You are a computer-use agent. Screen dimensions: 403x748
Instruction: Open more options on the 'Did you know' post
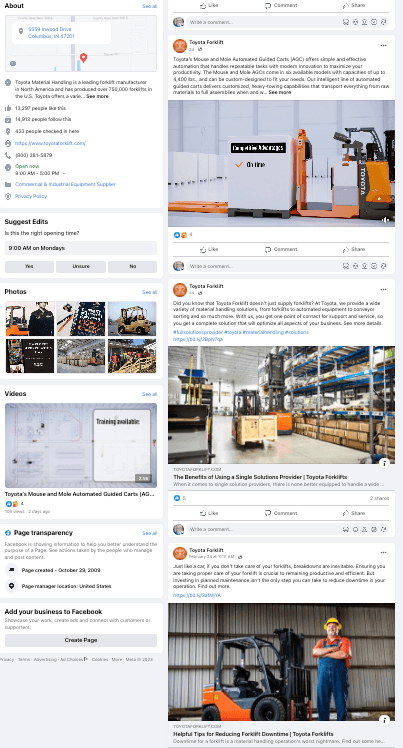[x=383, y=290]
